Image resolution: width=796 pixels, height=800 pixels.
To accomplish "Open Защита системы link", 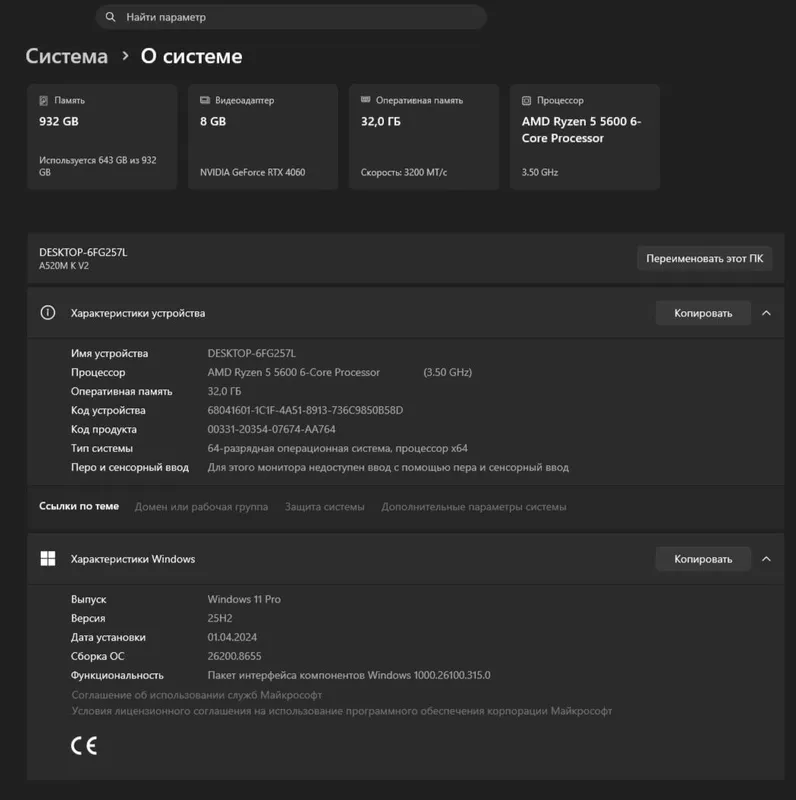I will (325, 507).
